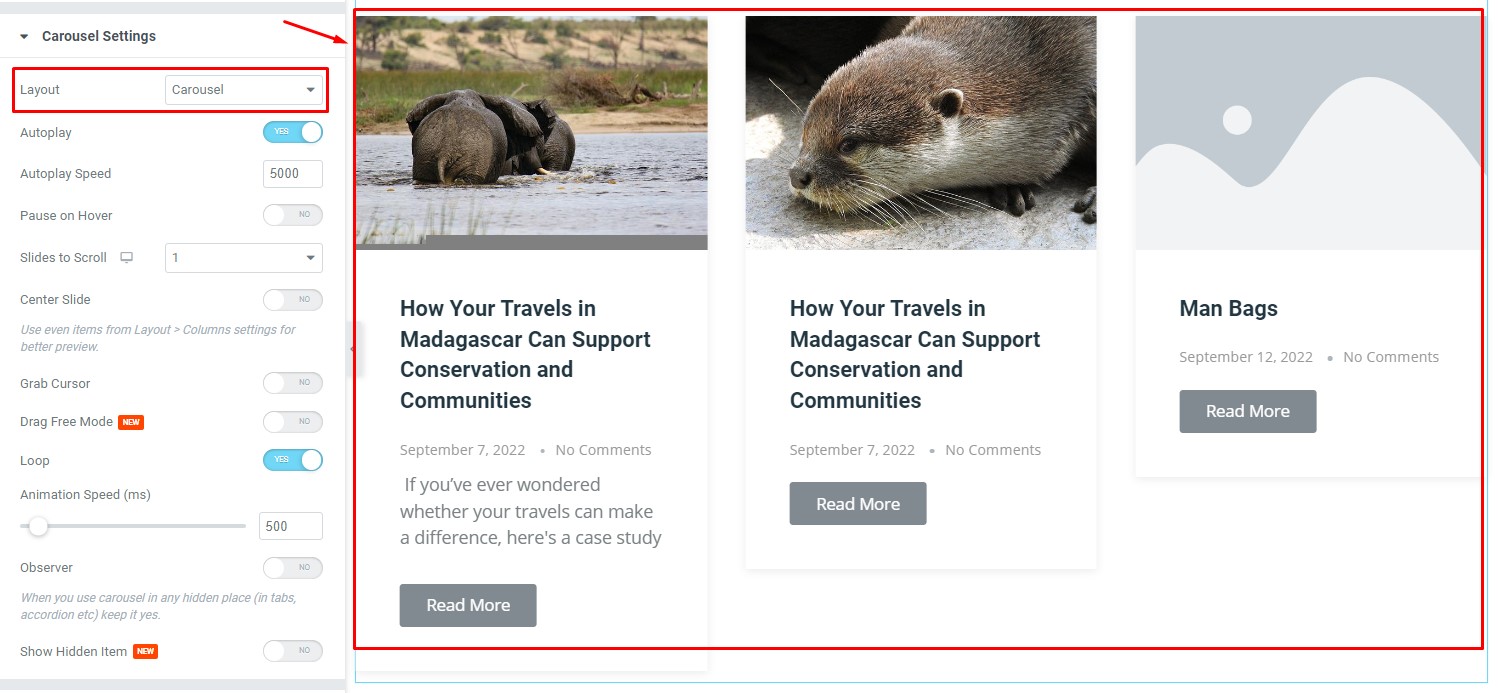The height and width of the screenshot is (693, 1498).
Task: Switch on Show Hidden Item
Action: (293, 651)
